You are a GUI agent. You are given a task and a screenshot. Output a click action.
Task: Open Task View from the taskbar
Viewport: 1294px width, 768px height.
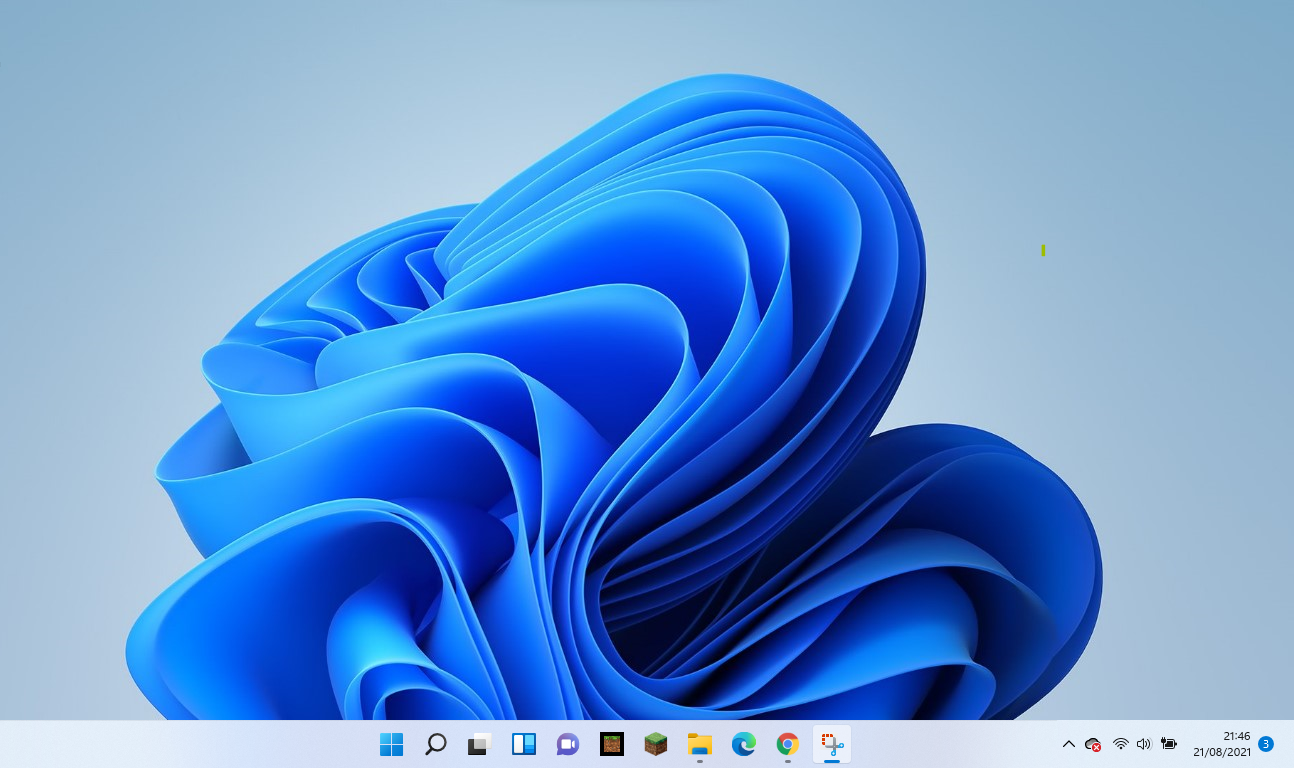point(480,744)
